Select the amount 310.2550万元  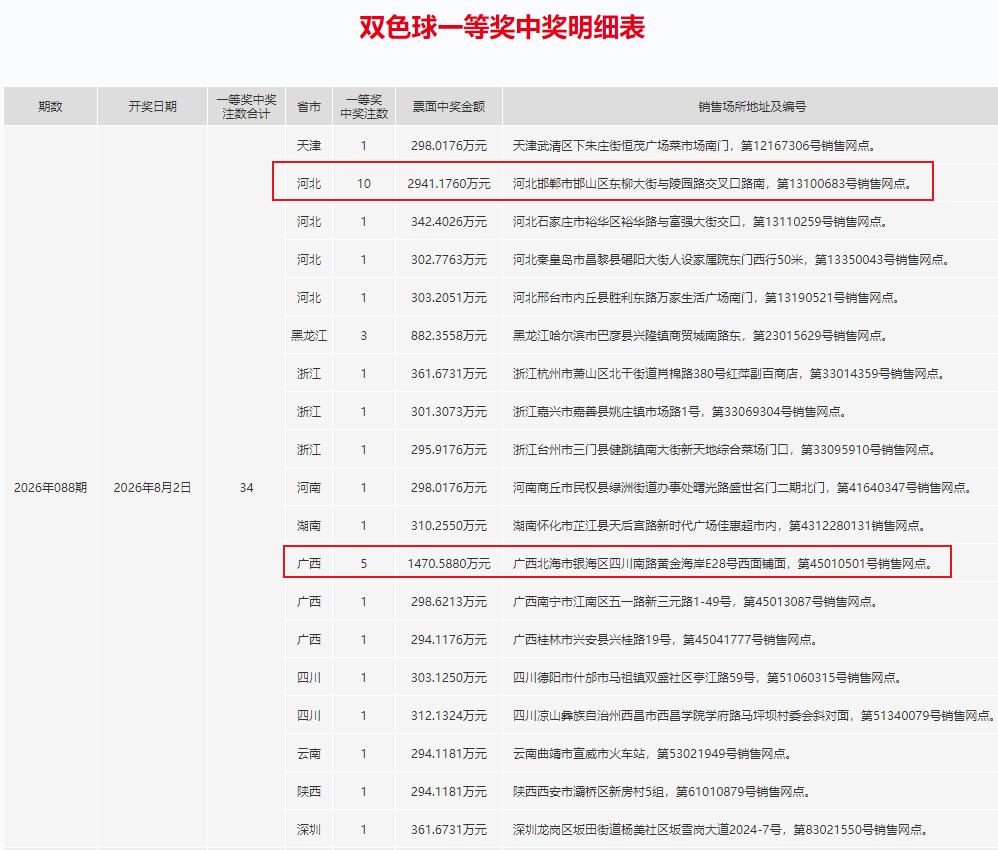point(449,526)
